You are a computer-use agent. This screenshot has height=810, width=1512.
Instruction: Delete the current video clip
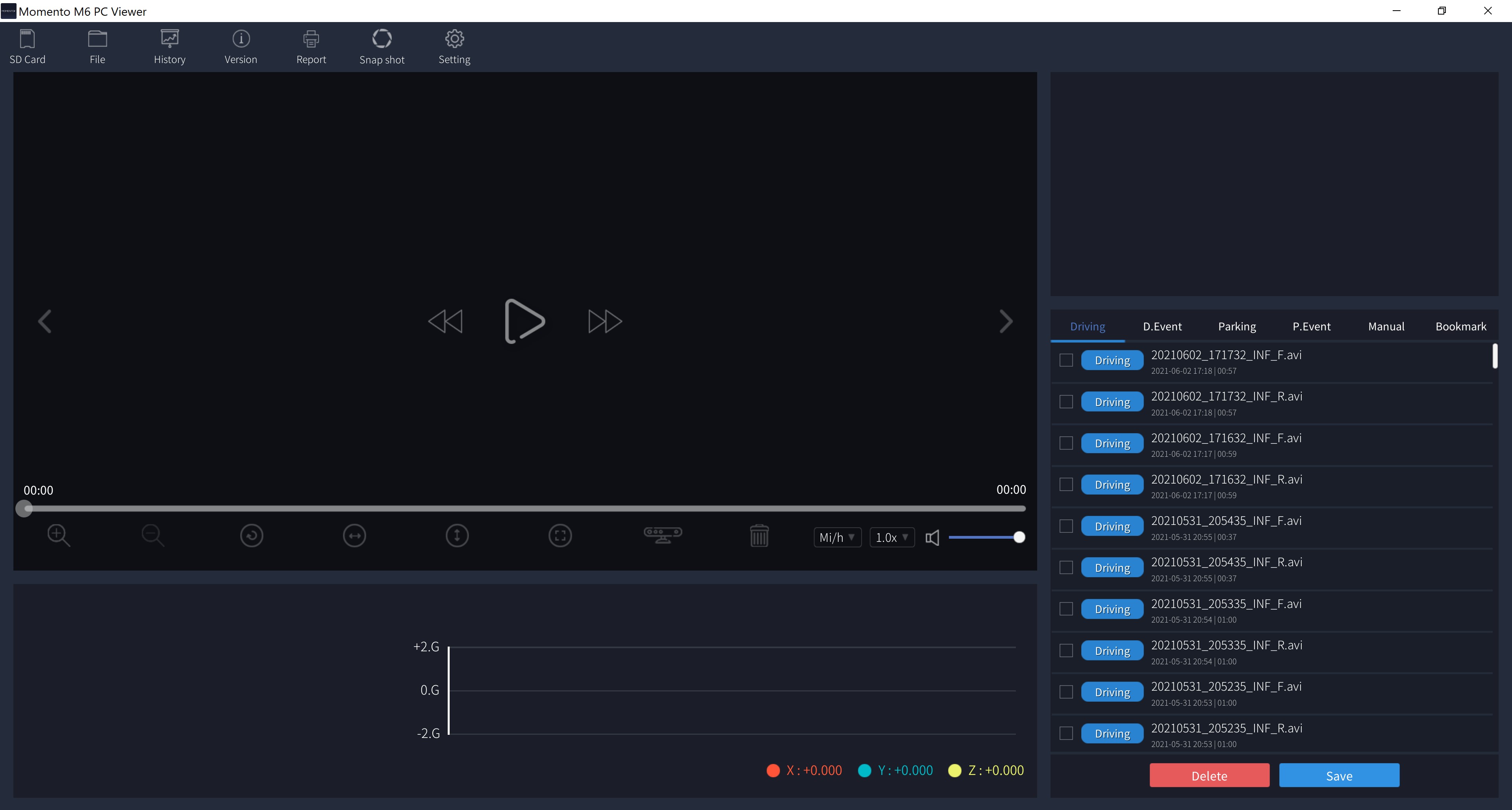pyautogui.click(x=759, y=535)
